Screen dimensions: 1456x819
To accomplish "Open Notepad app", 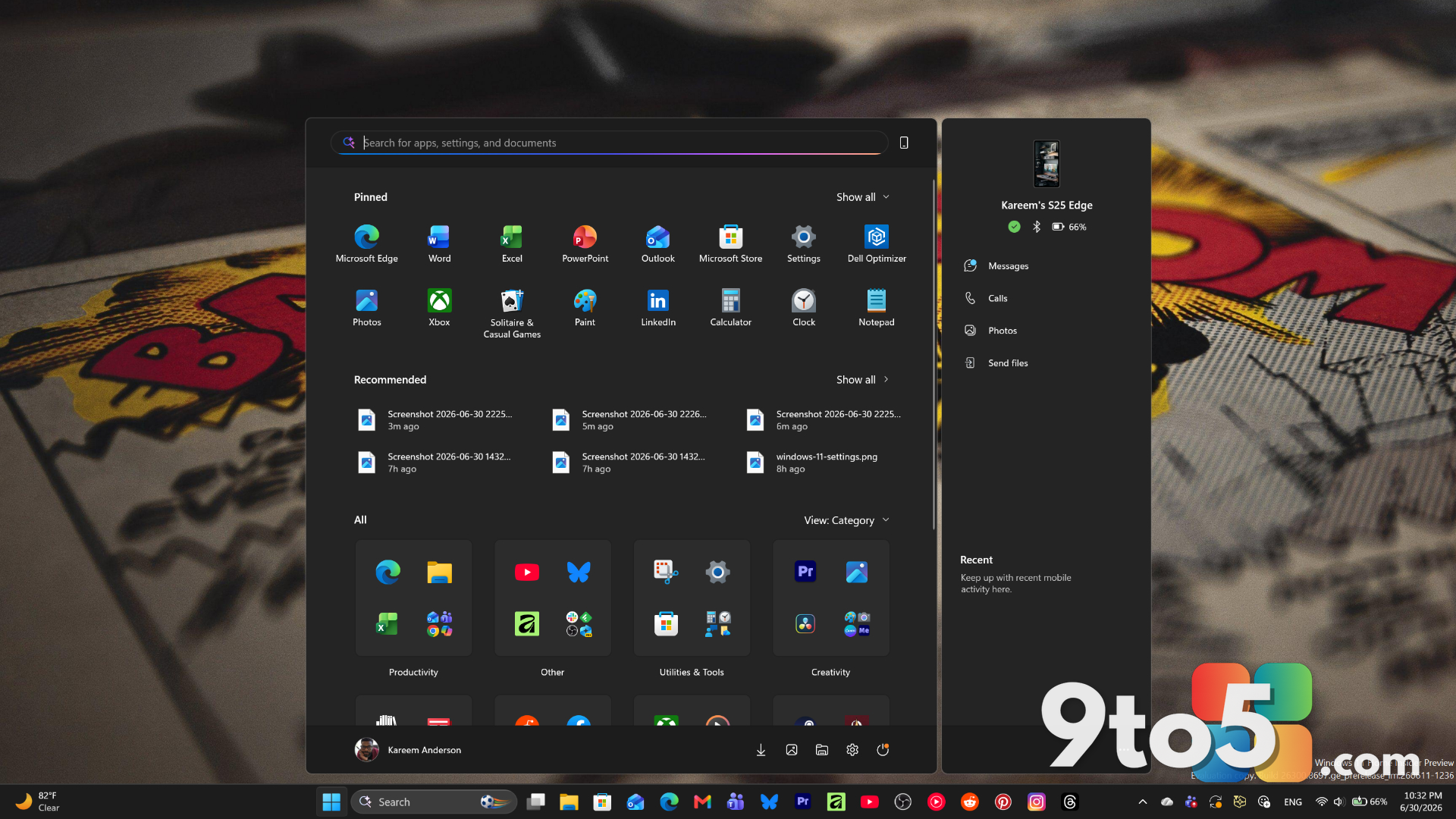I will pos(876,308).
